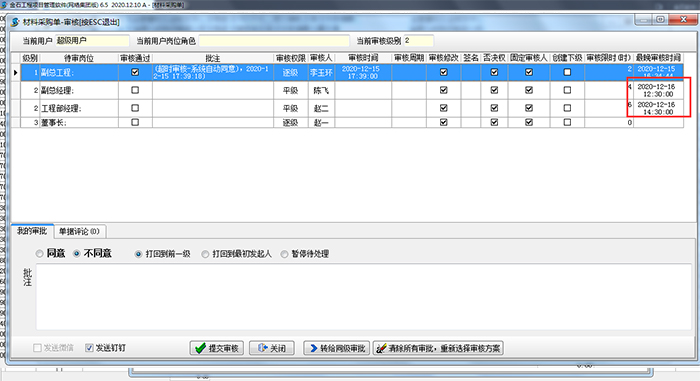700x381 pixels.
Task: Click the eraser icon of 清除所有审批
Action: point(381,348)
